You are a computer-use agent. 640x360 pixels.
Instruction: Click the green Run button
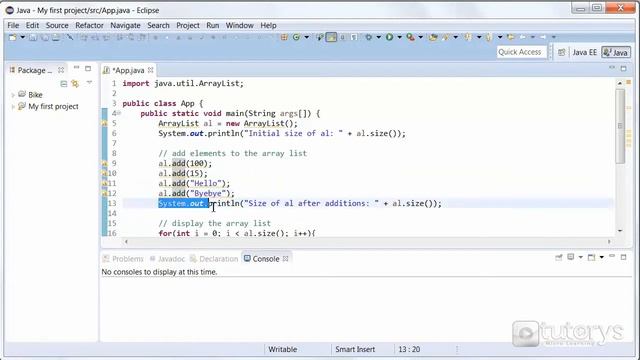[389, 37]
